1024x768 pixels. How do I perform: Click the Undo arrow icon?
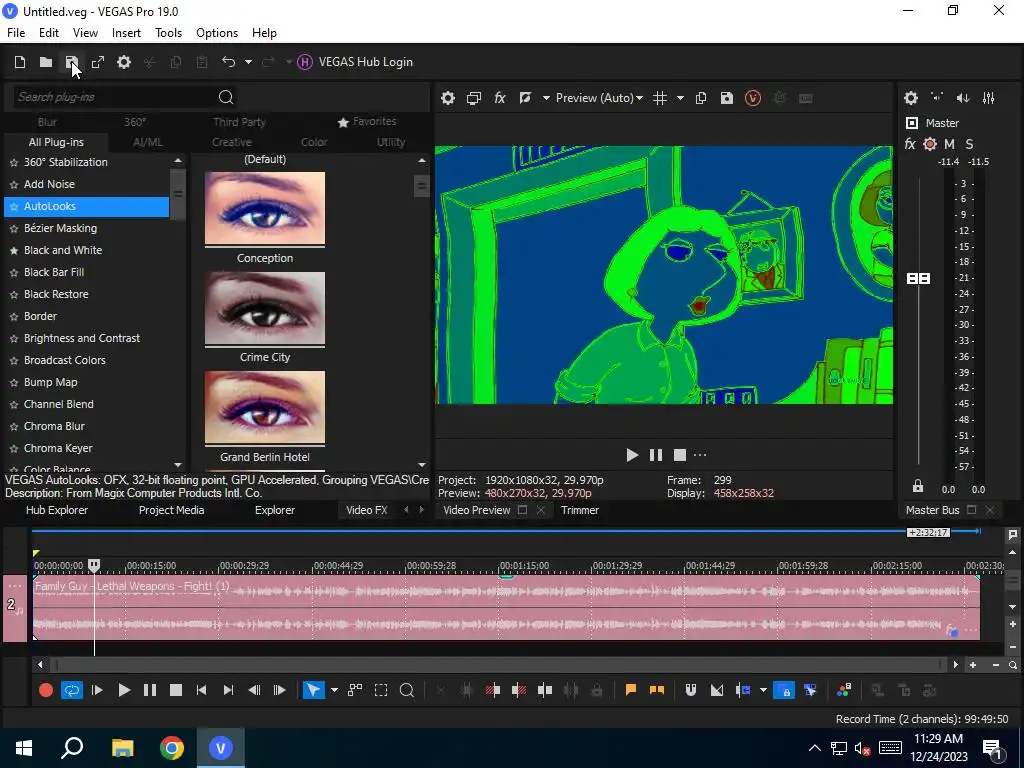tap(228, 62)
